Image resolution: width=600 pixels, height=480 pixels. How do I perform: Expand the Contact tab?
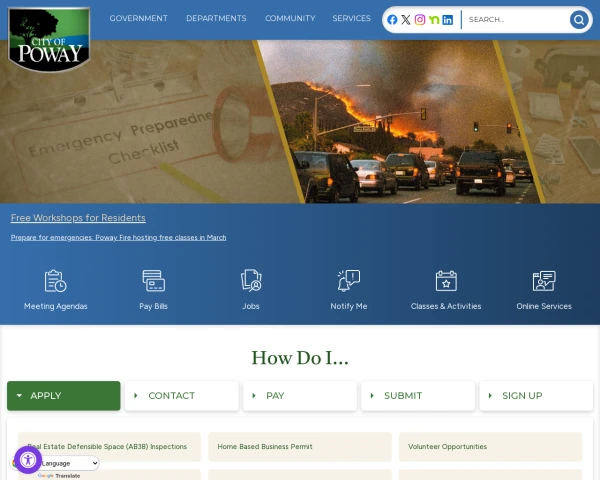tap(182, 396)
